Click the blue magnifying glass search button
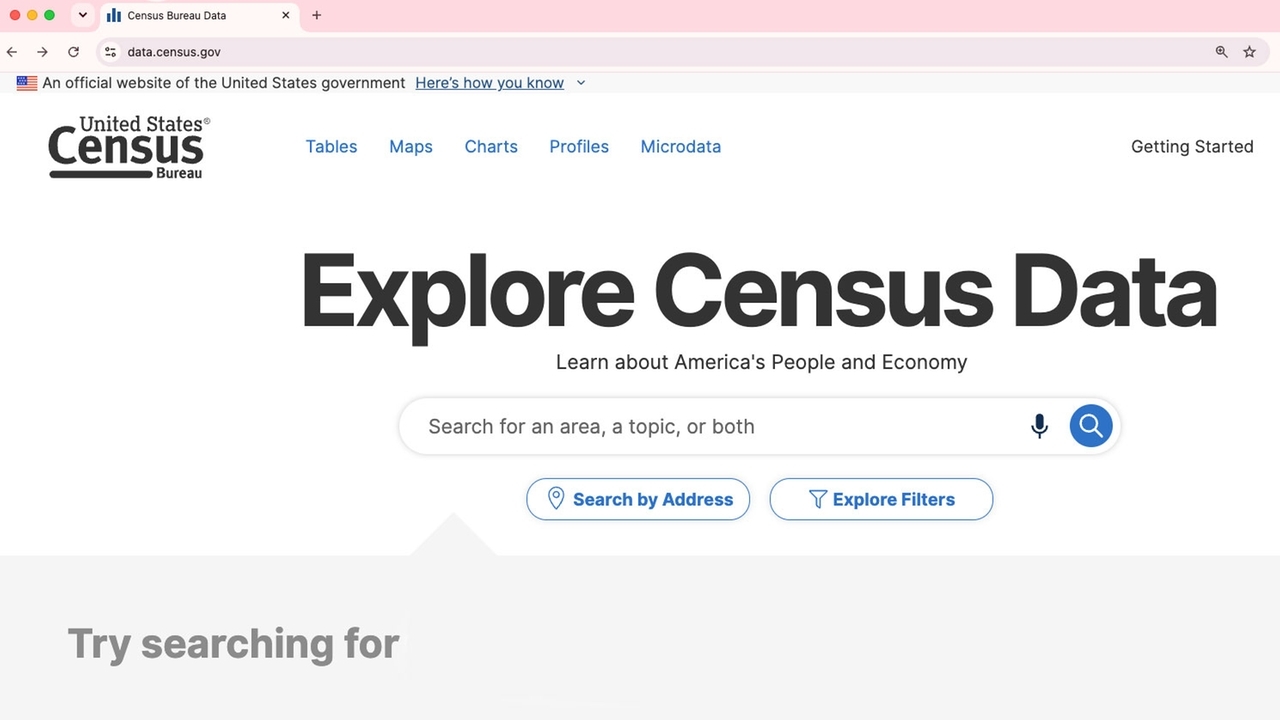This screenshot has width=1280, height=720. (1091, 426)
